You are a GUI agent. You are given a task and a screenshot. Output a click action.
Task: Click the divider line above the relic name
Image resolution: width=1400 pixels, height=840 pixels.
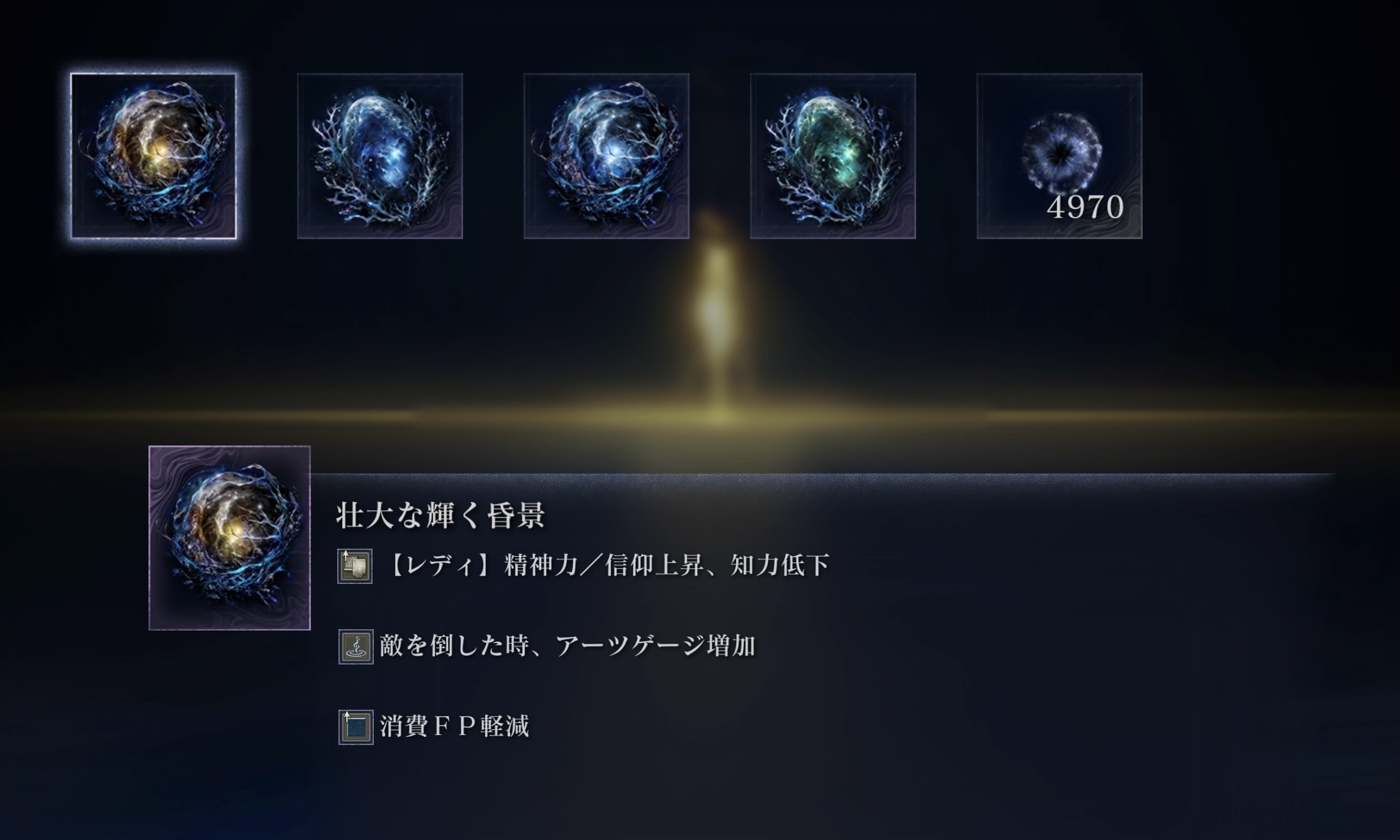(823, 474)
